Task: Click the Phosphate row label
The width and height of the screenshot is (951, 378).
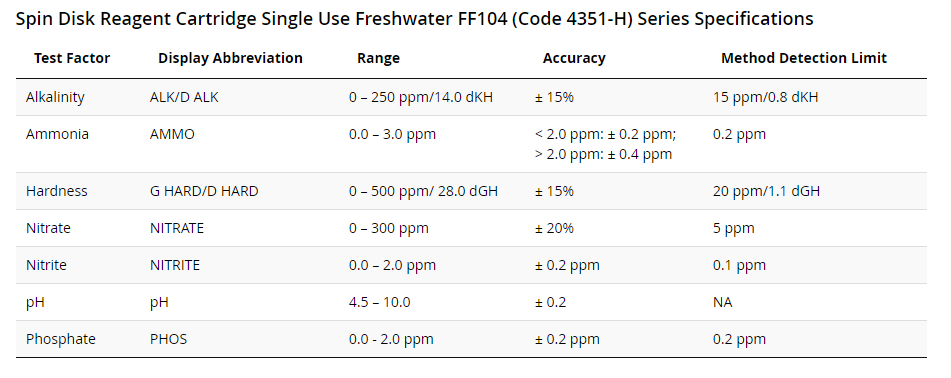Action: click(x=61, y=339)
